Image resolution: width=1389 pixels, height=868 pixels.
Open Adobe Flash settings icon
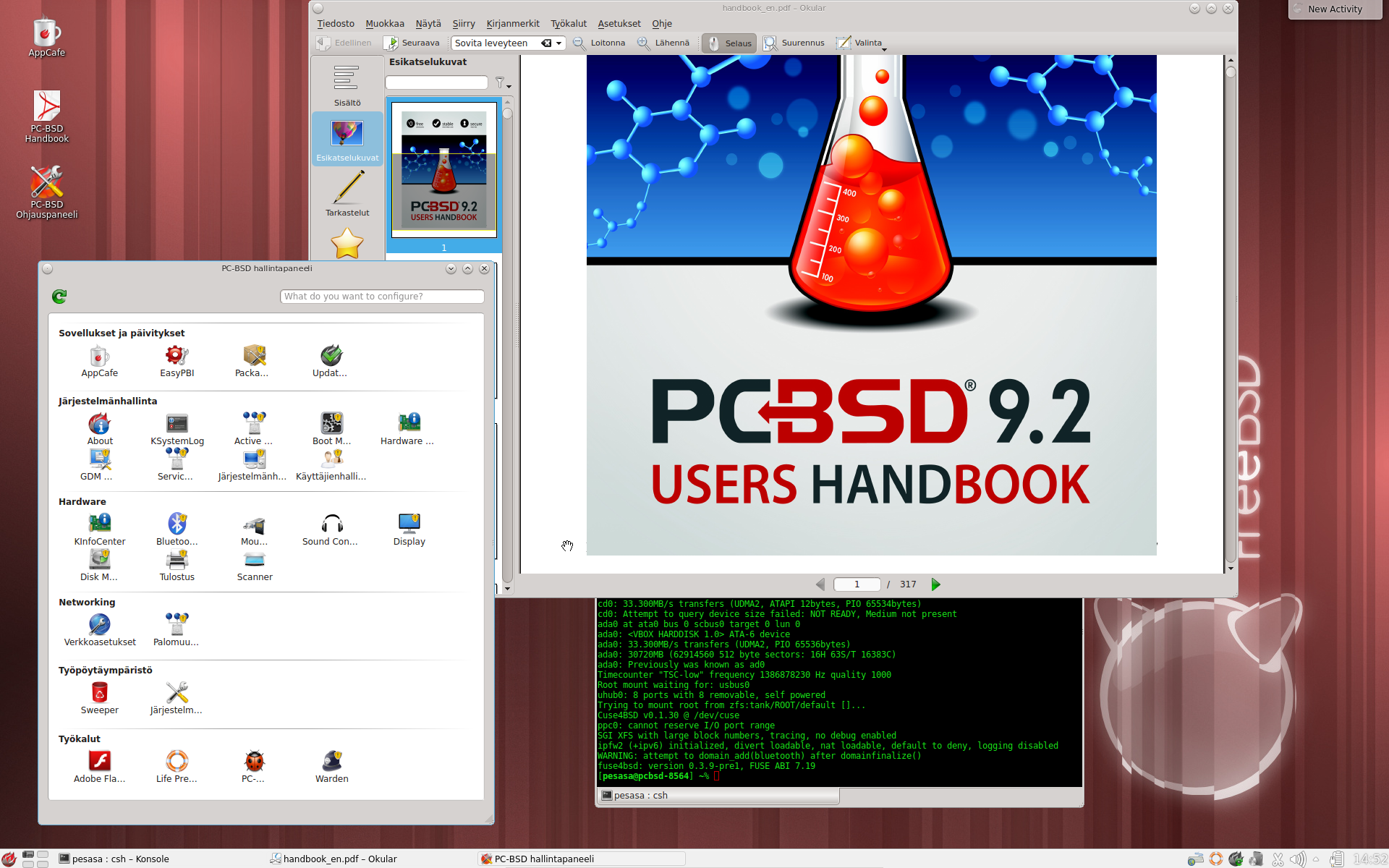coord(100,767)
